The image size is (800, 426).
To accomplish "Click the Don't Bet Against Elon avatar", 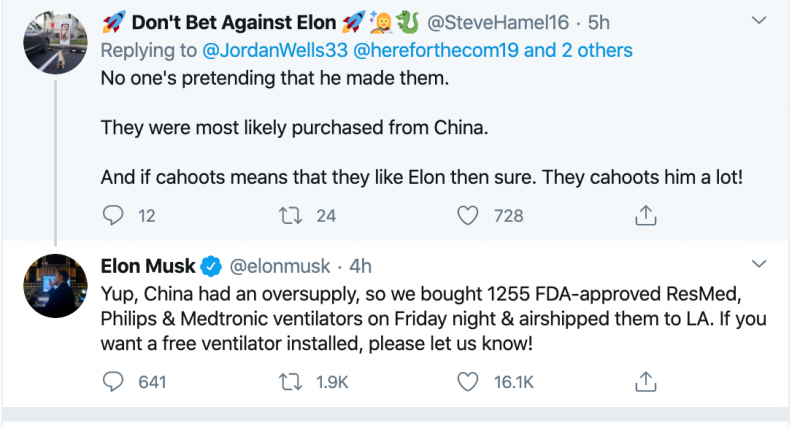I will click(x=52, y=39).
